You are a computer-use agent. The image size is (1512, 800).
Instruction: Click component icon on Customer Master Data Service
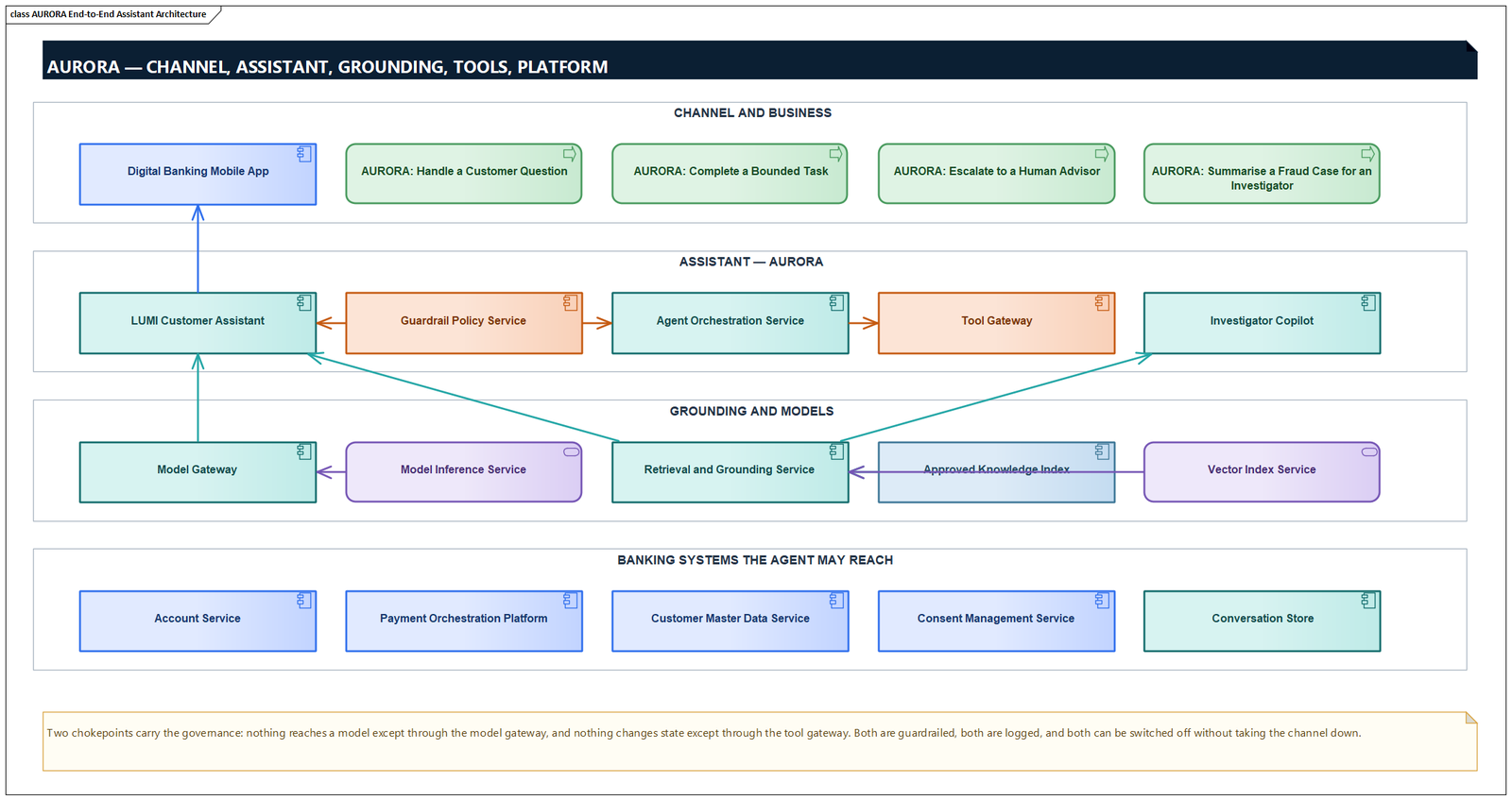(x=836, y=601)
